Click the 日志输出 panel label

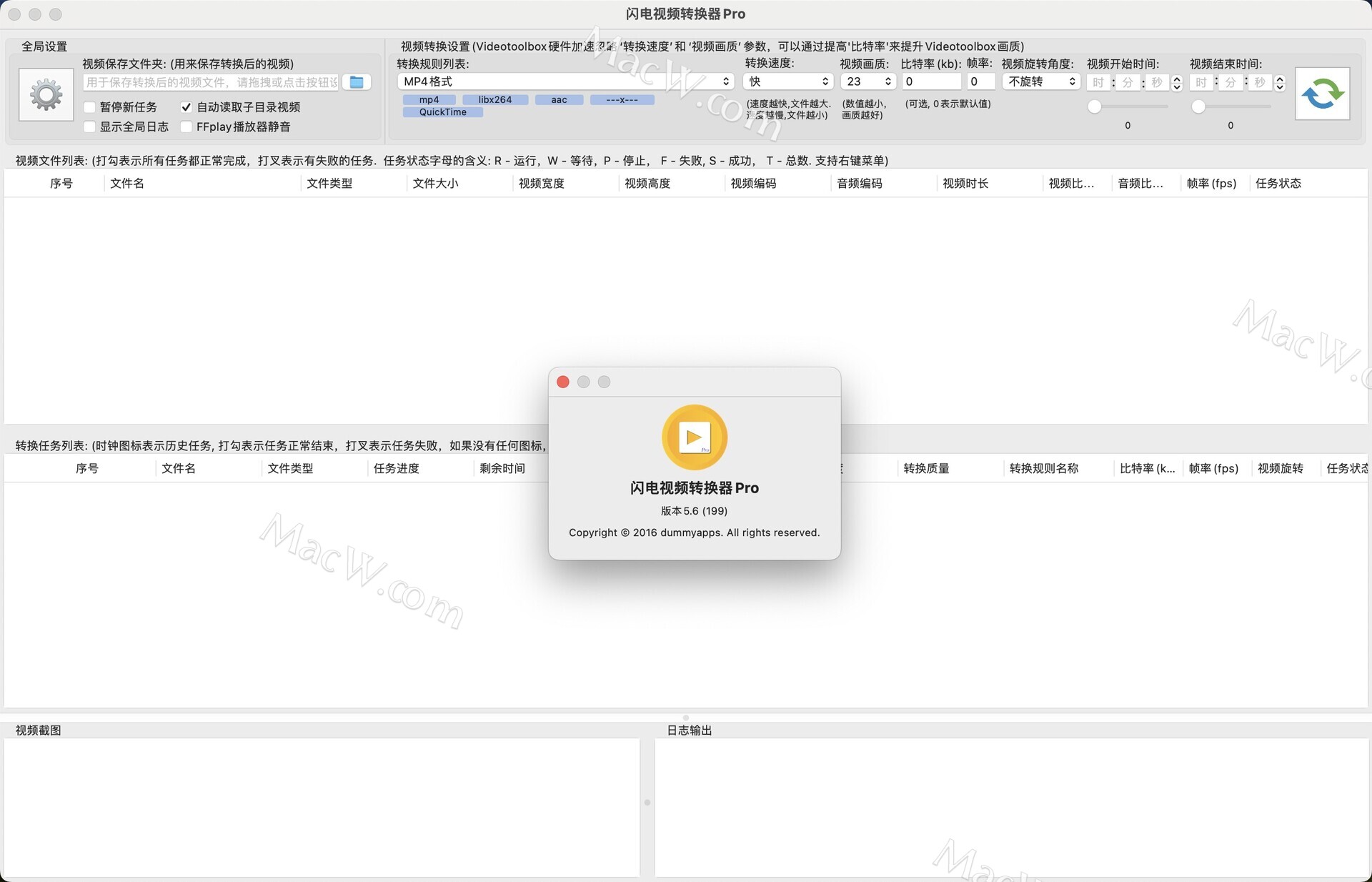coord(689,730)
